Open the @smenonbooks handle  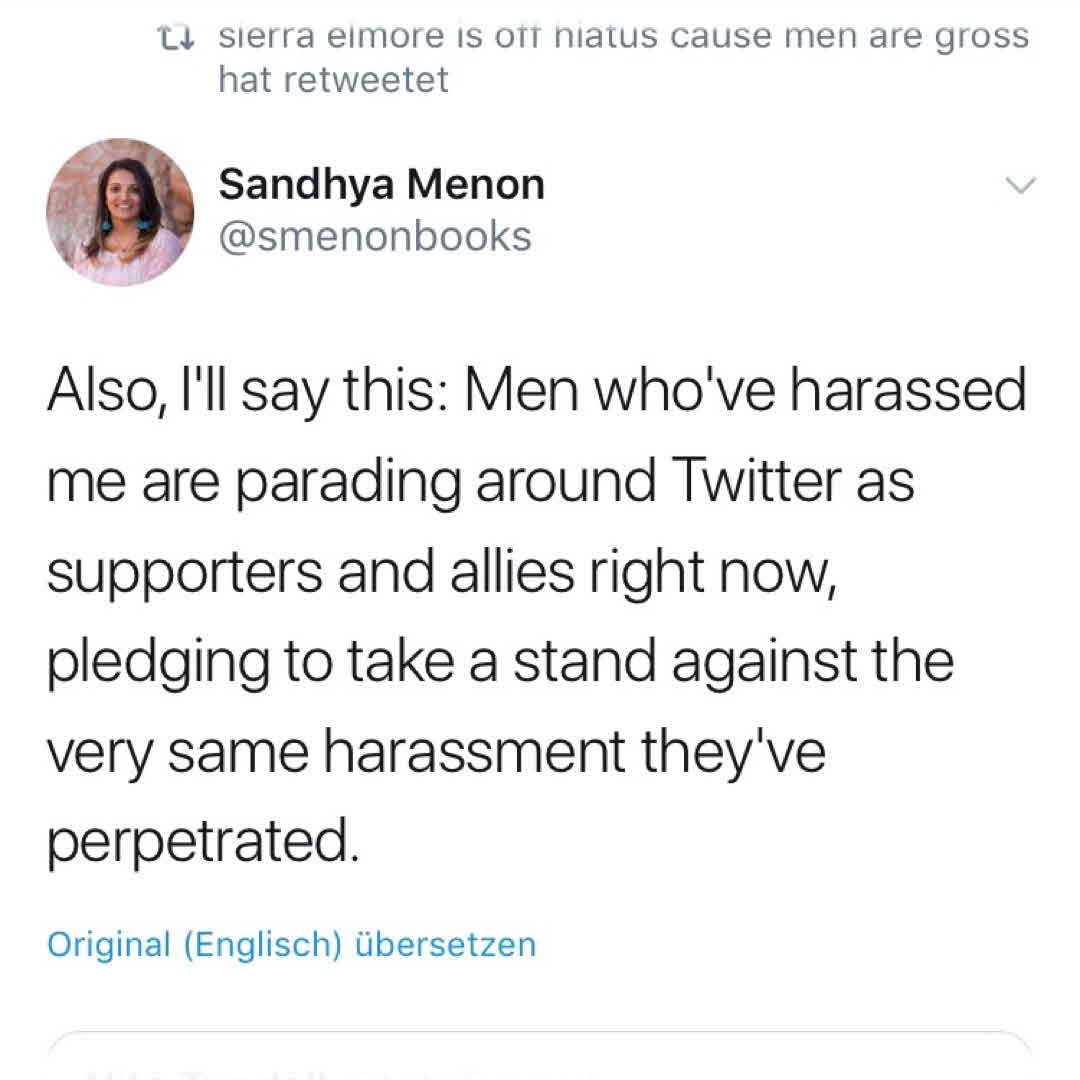coord(374,237)
